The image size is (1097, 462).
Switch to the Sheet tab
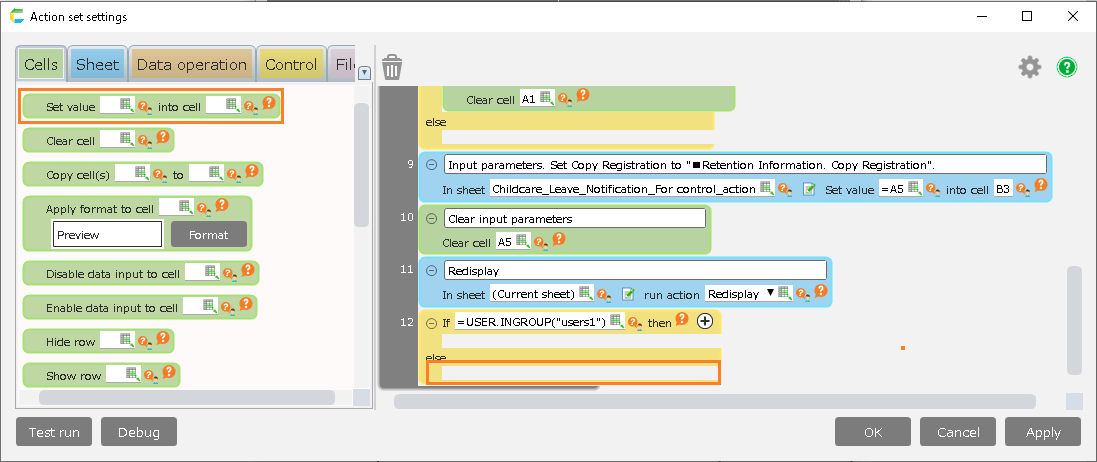click(97, 65)
